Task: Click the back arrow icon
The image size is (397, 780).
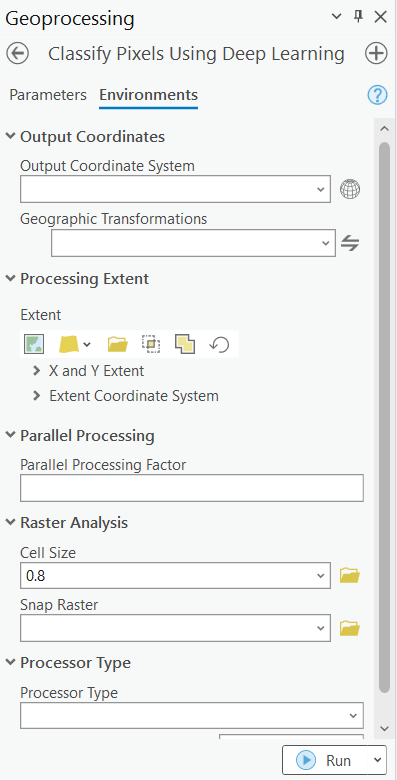Action: click(17, 54)
